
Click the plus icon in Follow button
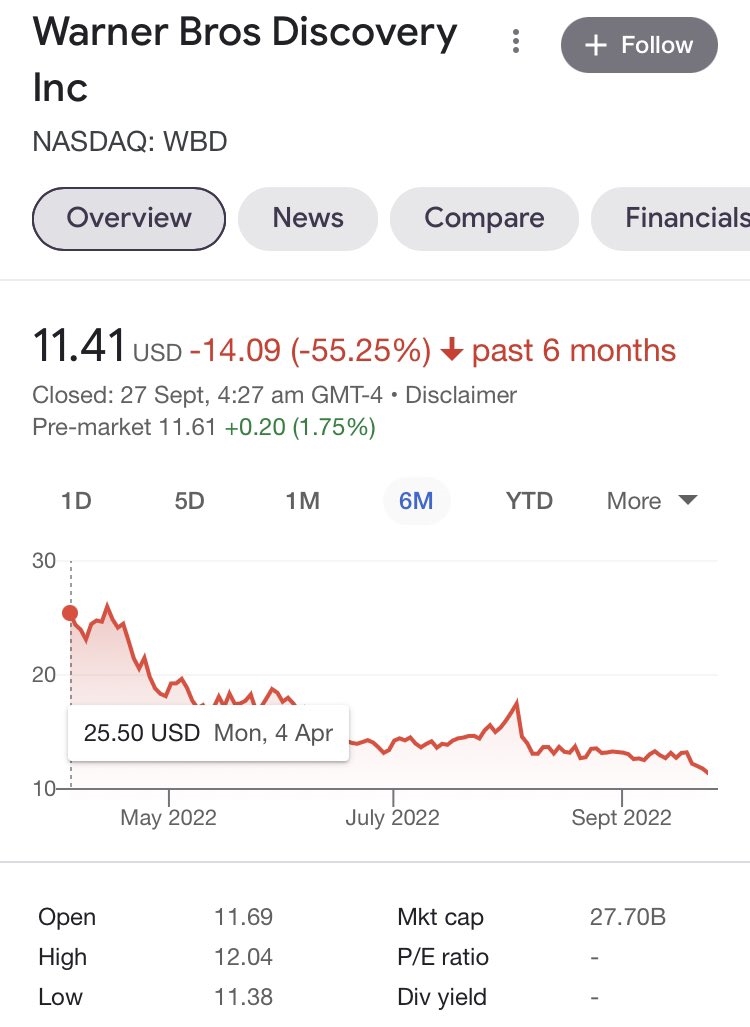595,45
